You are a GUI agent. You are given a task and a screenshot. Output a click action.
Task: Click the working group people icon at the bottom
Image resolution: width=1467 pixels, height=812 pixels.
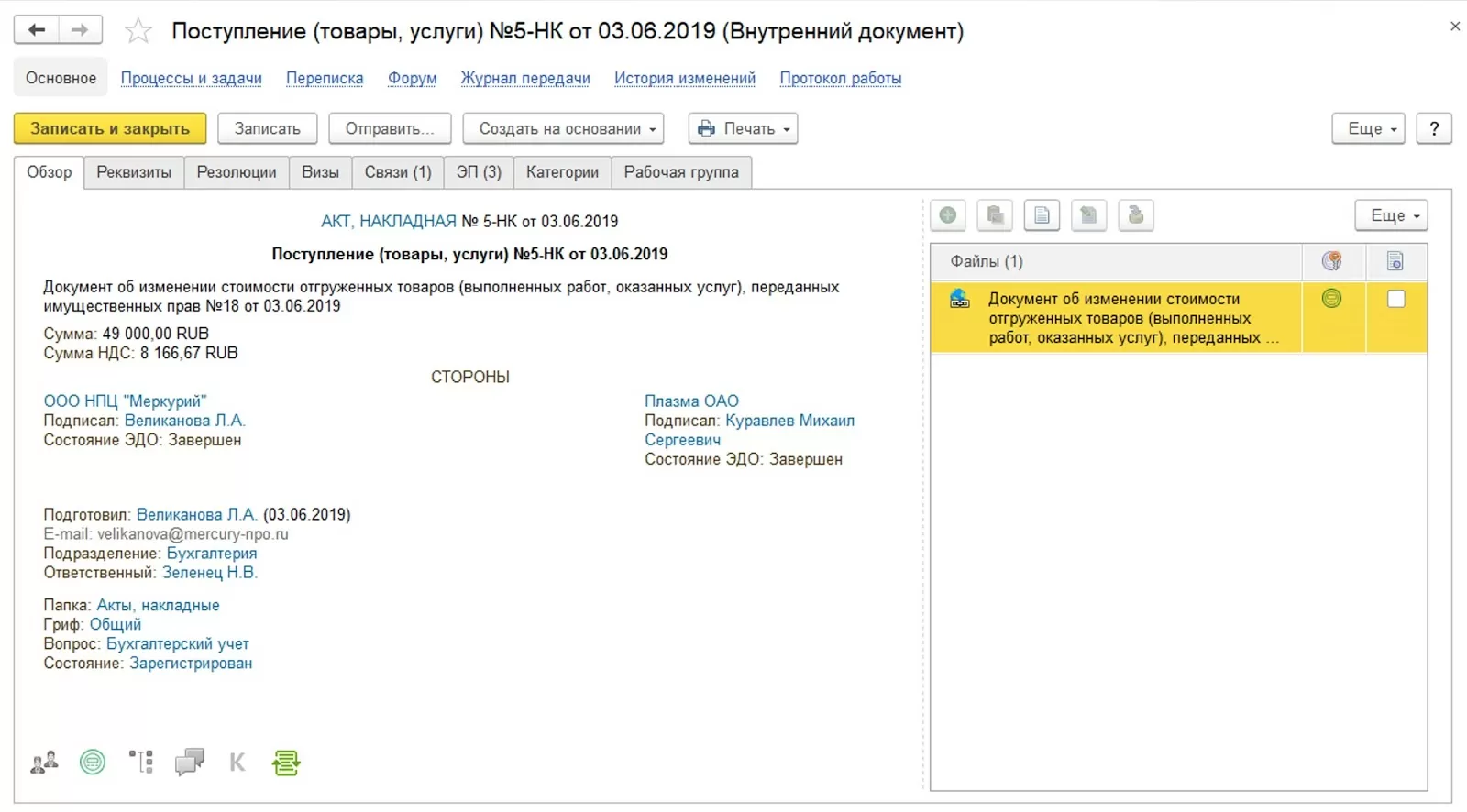click(44, 762)
